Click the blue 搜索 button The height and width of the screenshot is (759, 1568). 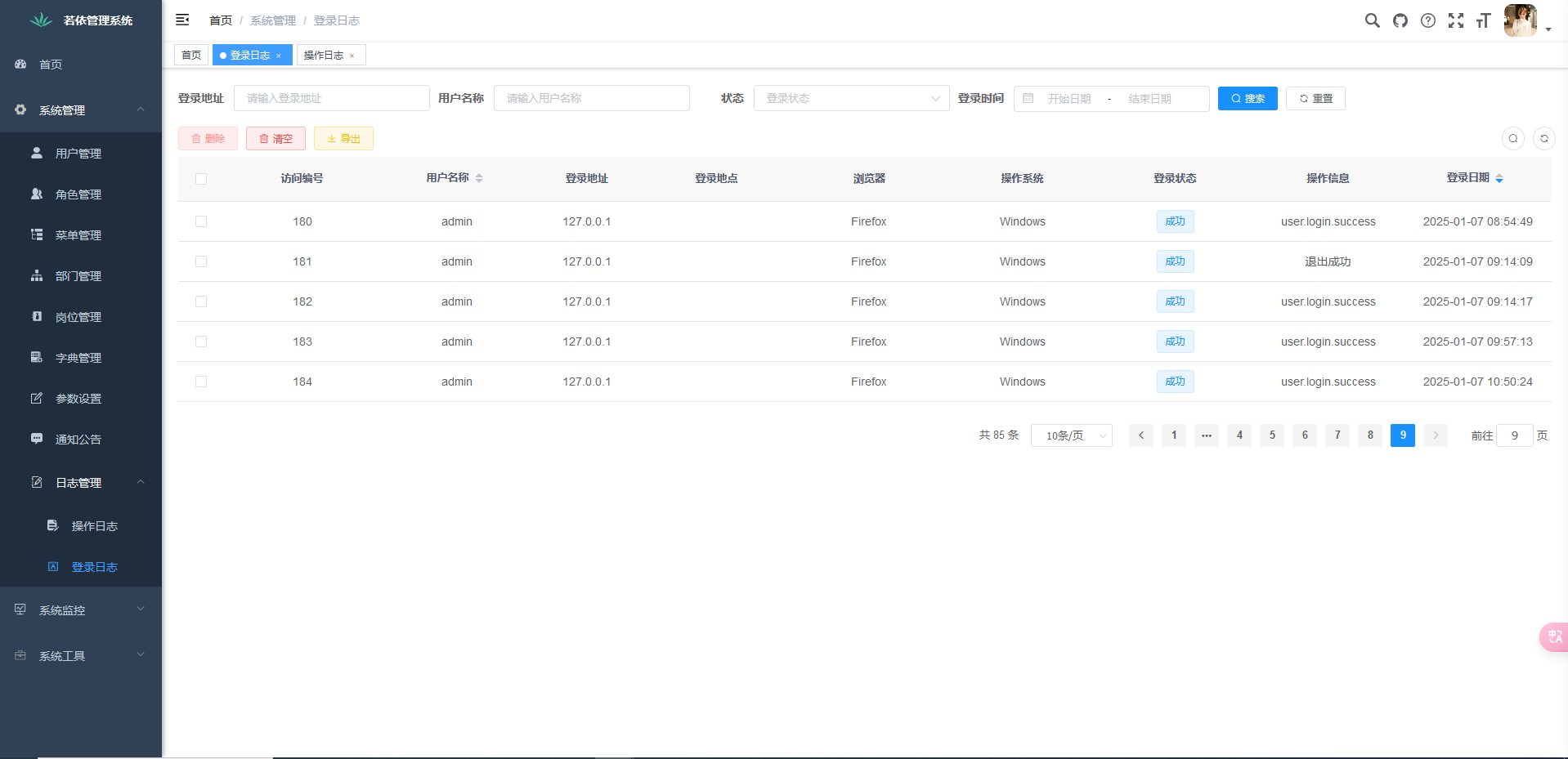tap(1248, 98)
